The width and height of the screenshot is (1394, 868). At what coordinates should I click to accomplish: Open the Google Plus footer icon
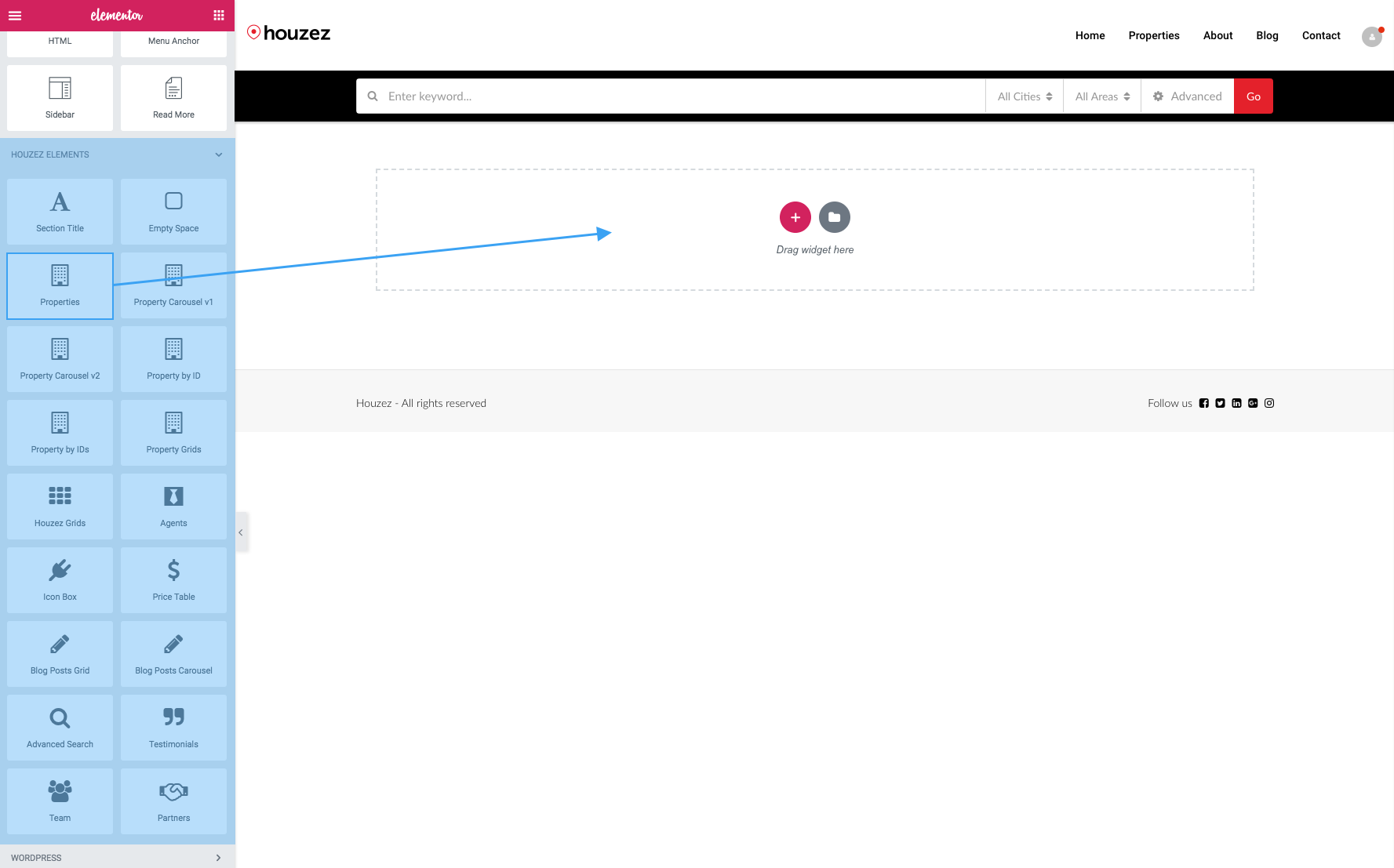pyautogui.click(x=1253, y=403)
